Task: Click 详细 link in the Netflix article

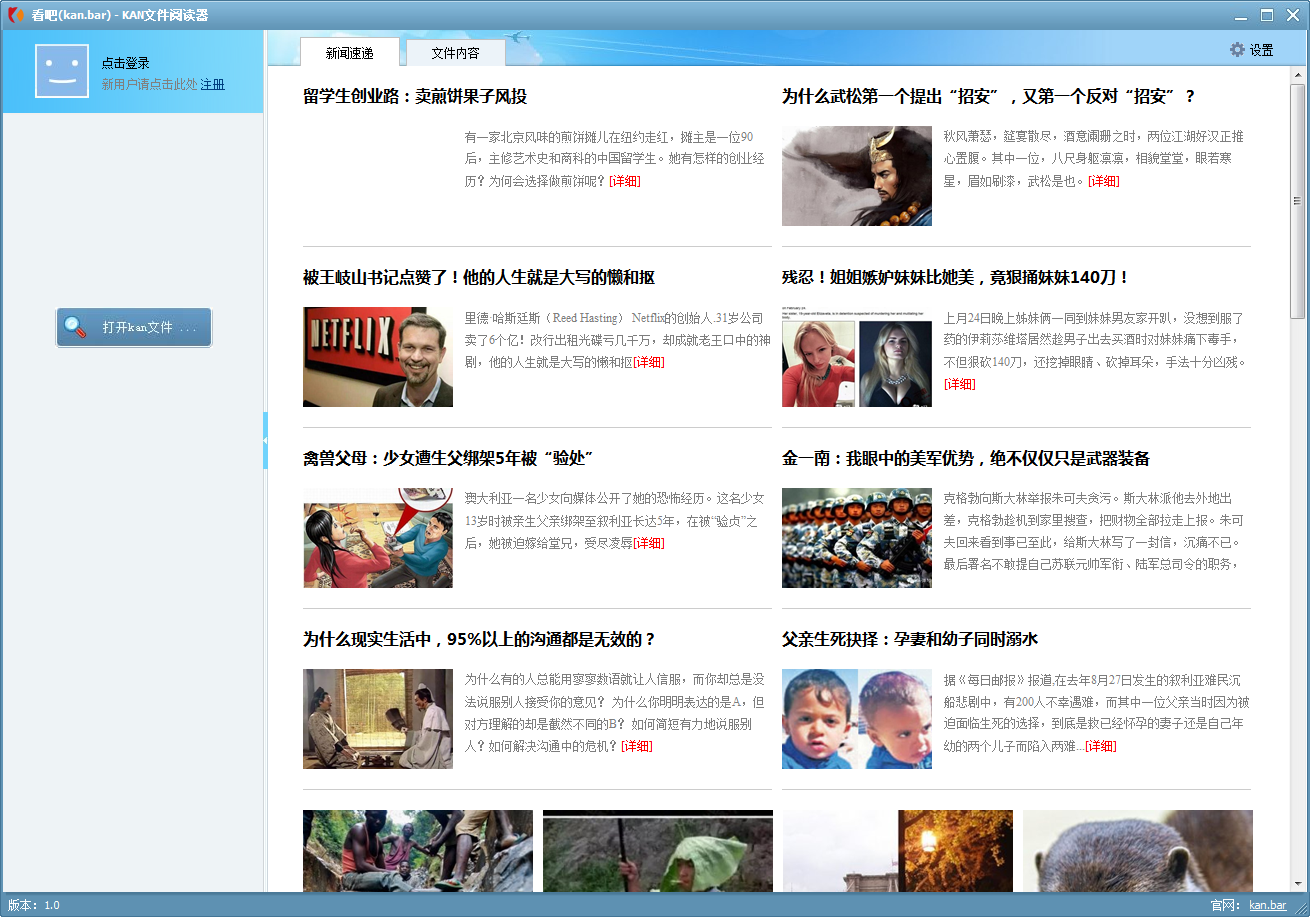Action: click(648, 362)
